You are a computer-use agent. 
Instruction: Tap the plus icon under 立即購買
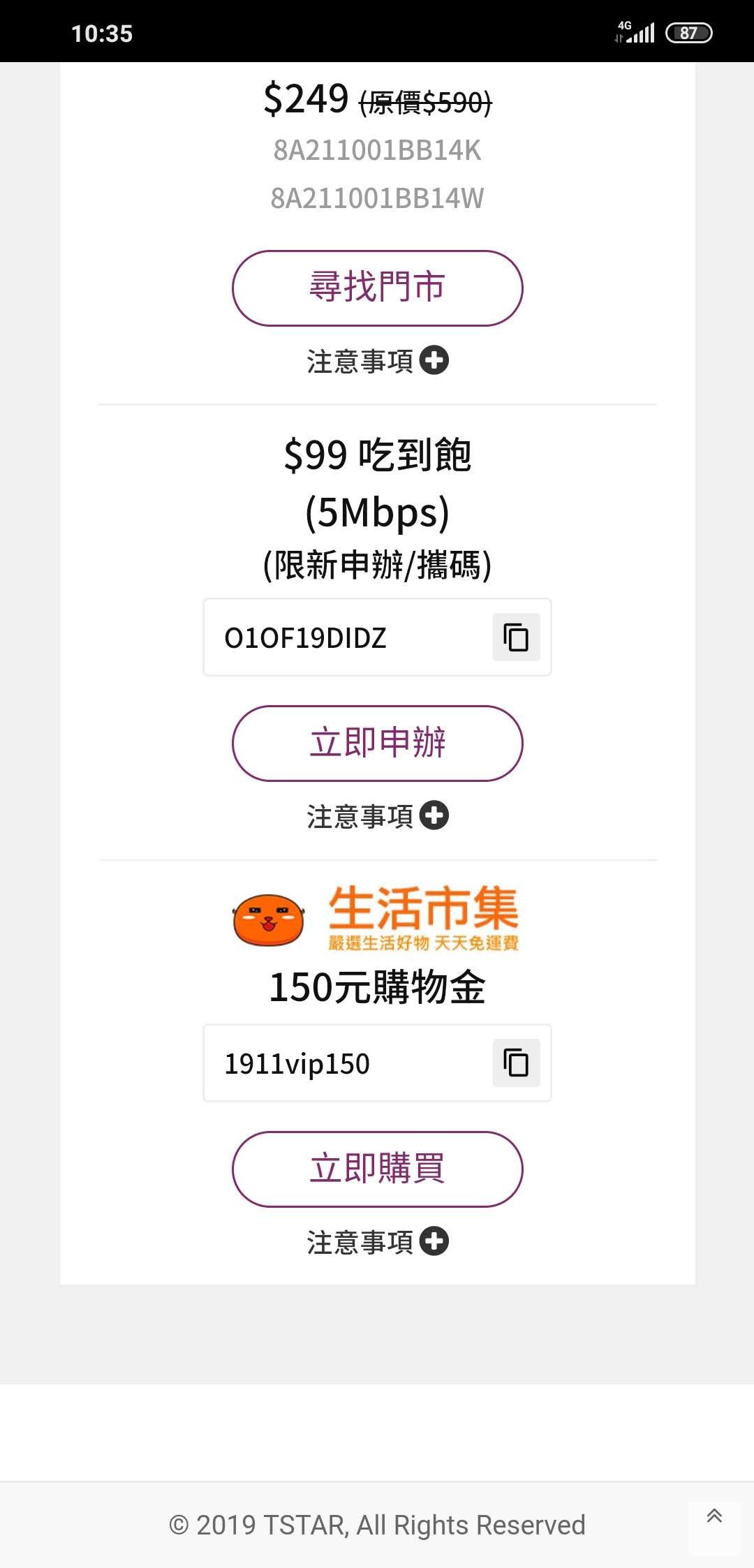pyautogui.click(x=434, y=1241)
